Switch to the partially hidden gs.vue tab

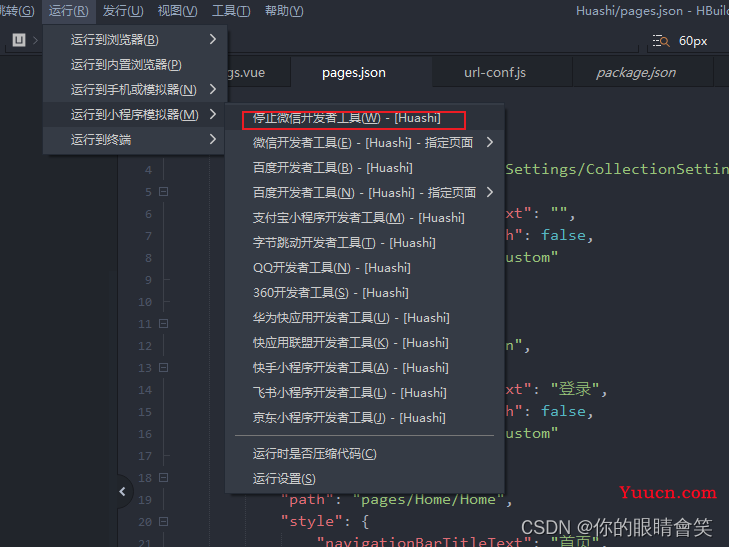(257, 72)
